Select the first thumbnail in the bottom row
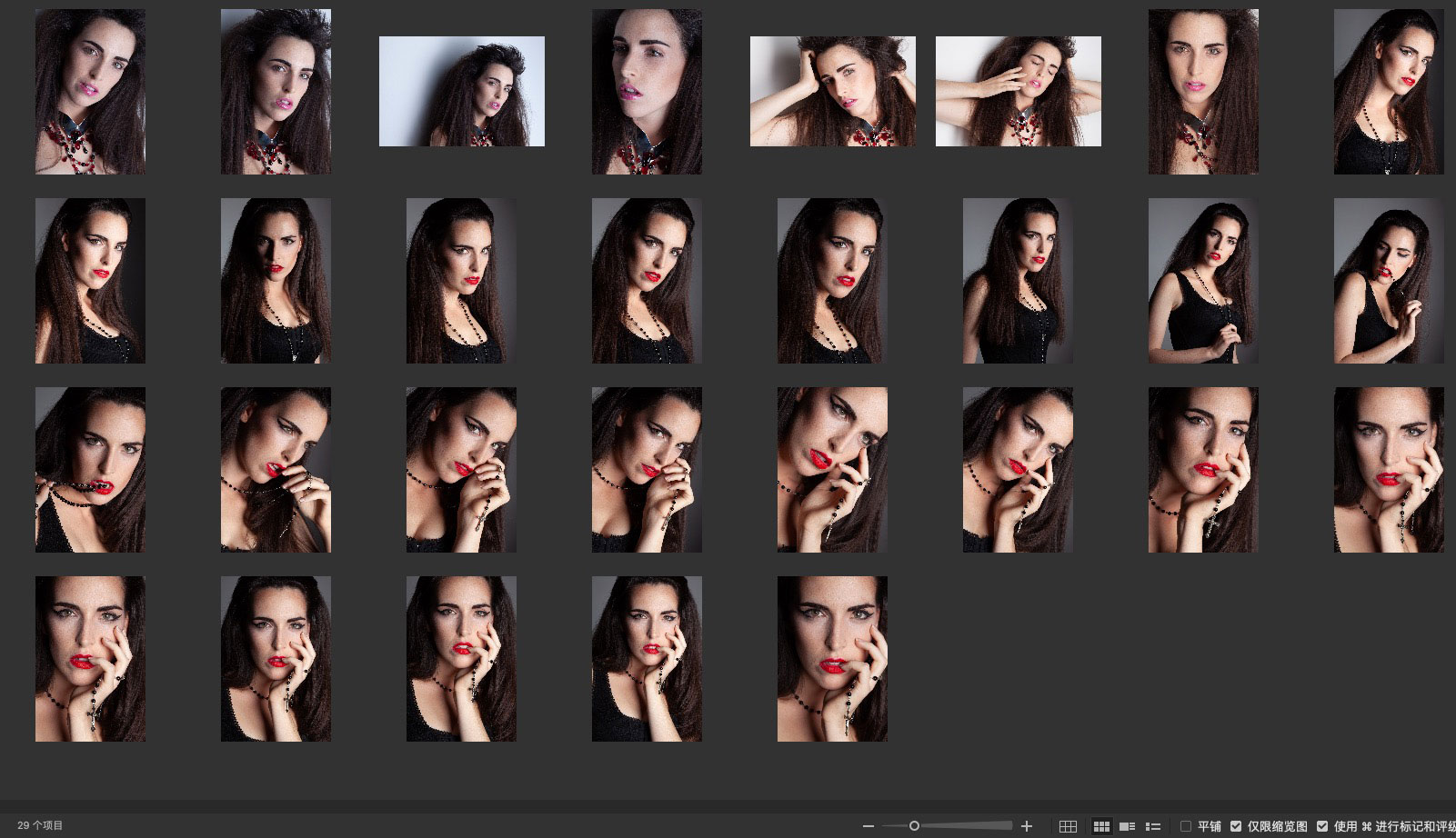This screenshot has width=1456, height=838. pos(90,658)
